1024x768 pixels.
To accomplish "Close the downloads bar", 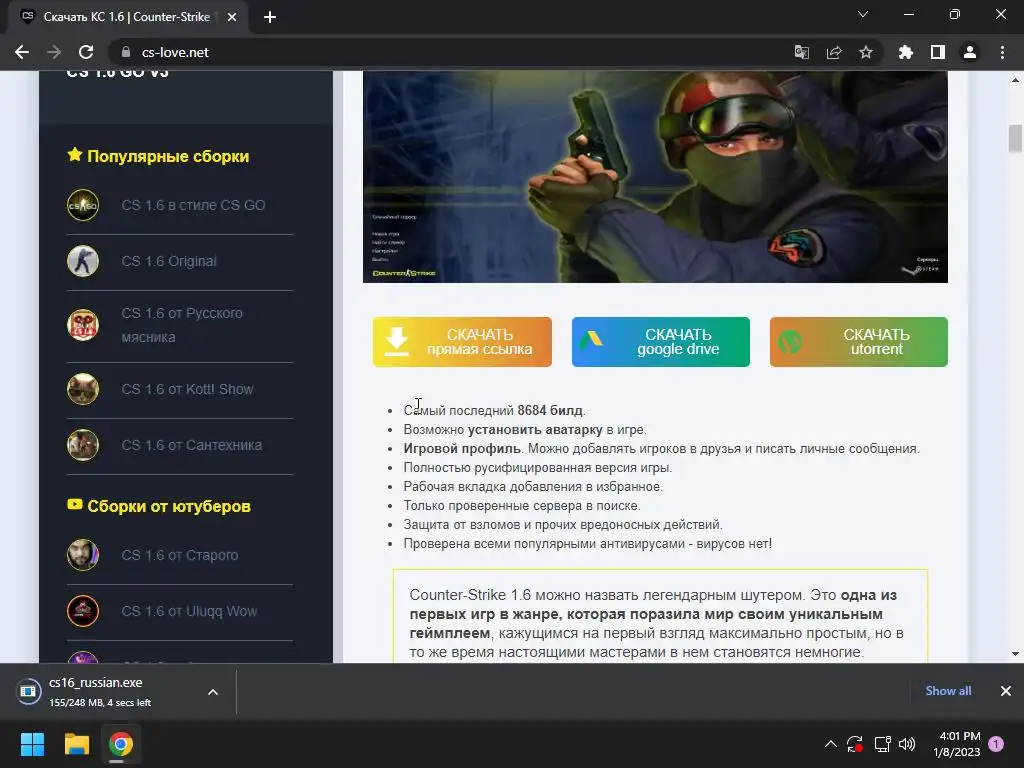I will click(1006, 691).
